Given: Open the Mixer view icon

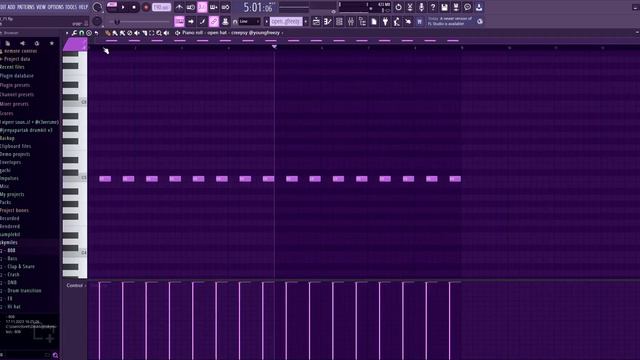Looking at the screenshot, I should [x=351, y=21].
